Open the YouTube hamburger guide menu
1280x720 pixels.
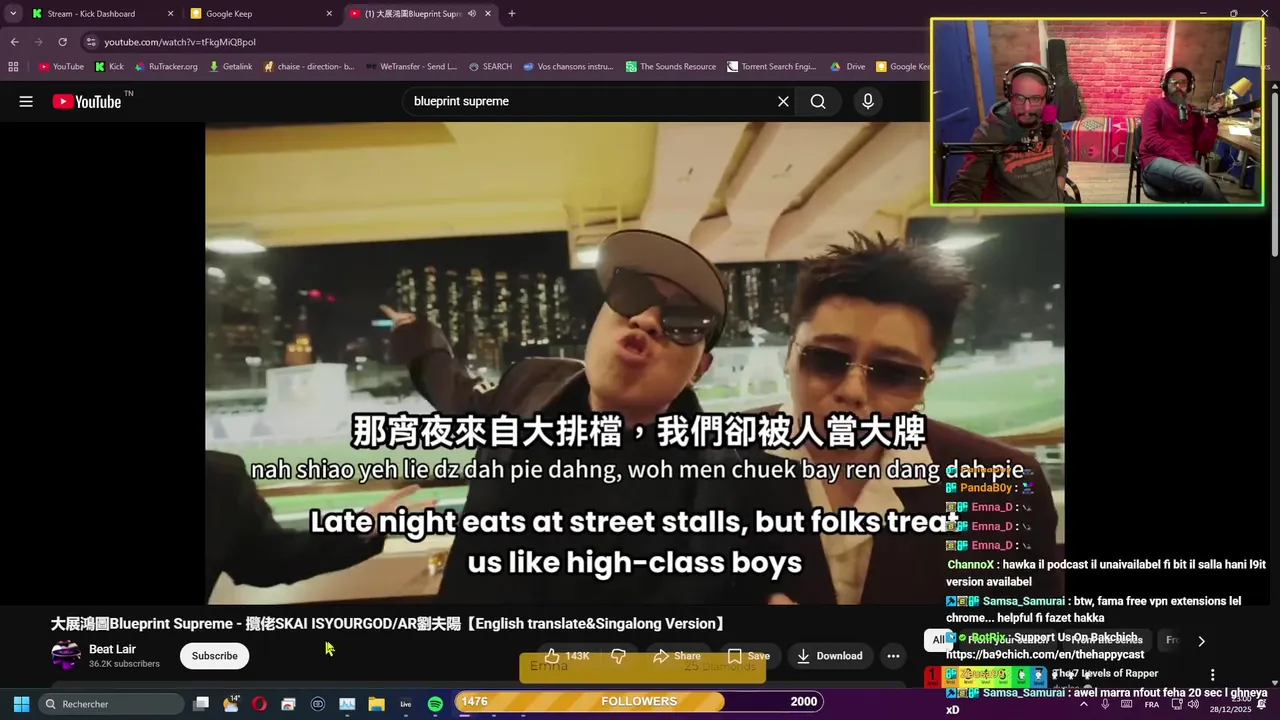(x=26, y=101)
